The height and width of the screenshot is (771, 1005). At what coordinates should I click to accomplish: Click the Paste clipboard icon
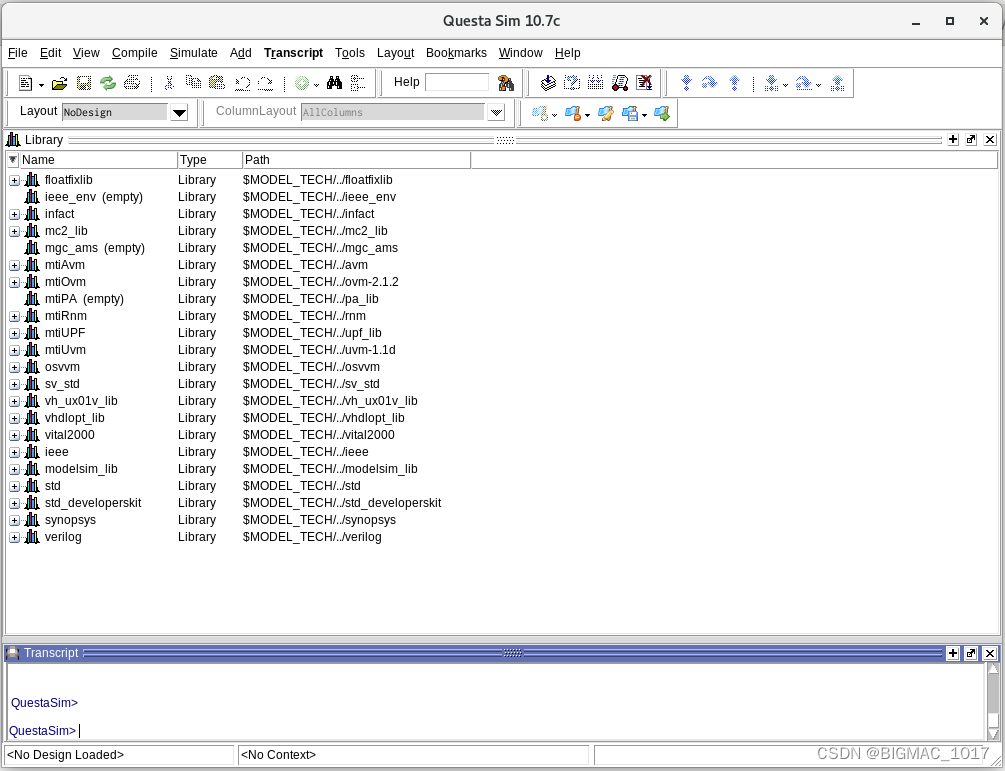(x=217, y=82)
